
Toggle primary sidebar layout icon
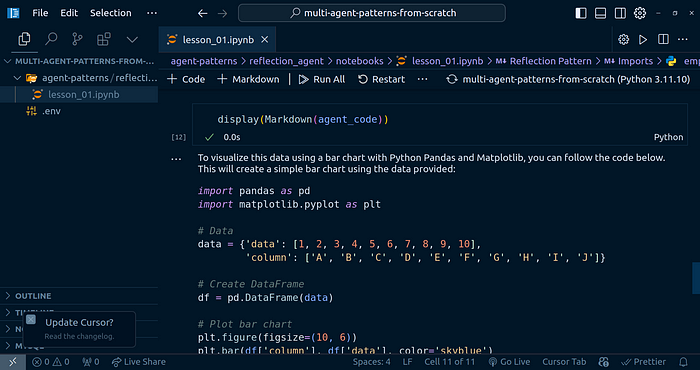pos(581,13)
